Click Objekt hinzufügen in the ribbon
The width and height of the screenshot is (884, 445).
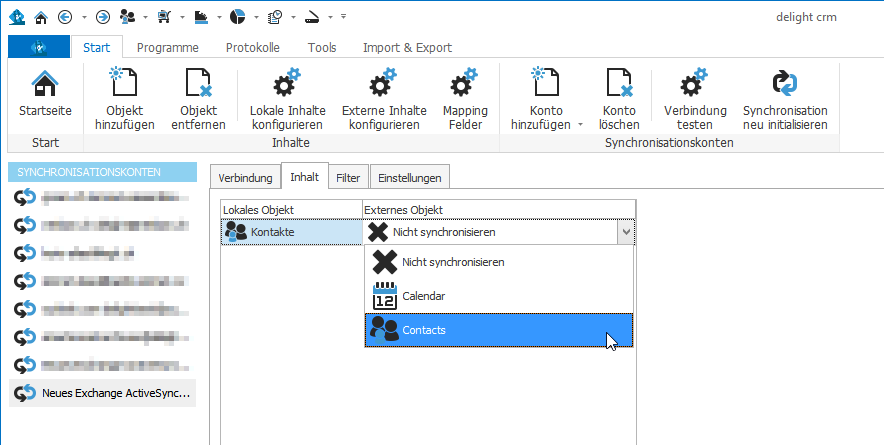tap(125, 99)
